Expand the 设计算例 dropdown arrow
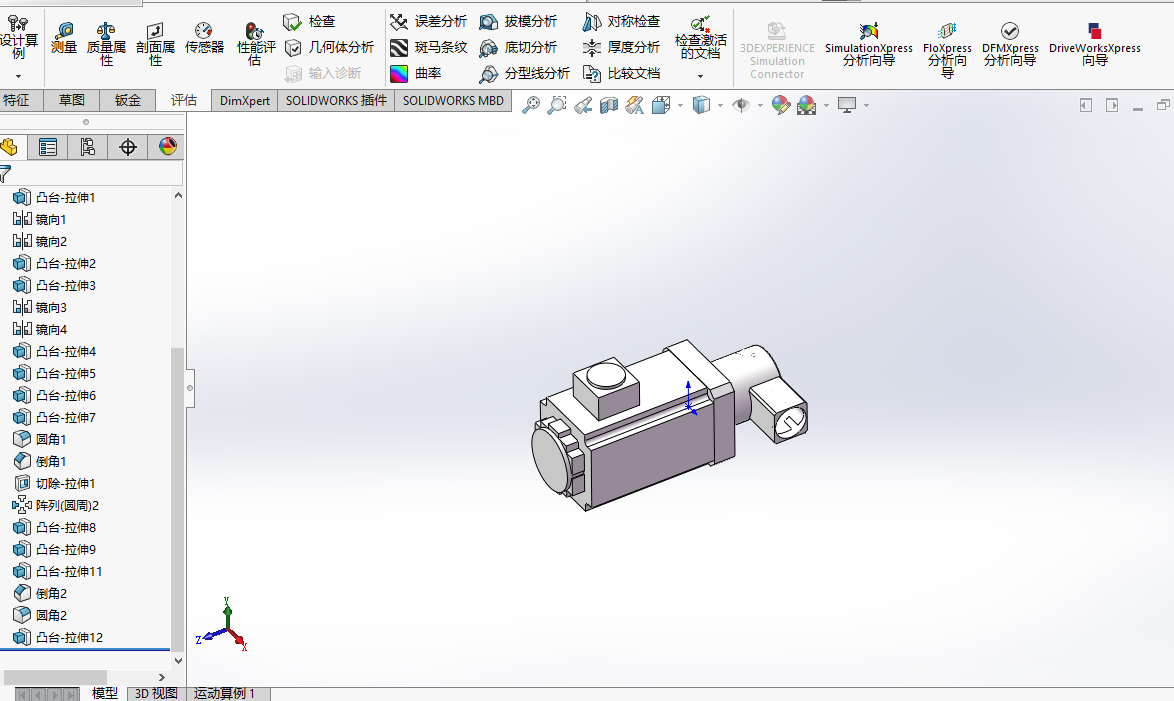Screen dimensions: 1174x701 point(18,76)
